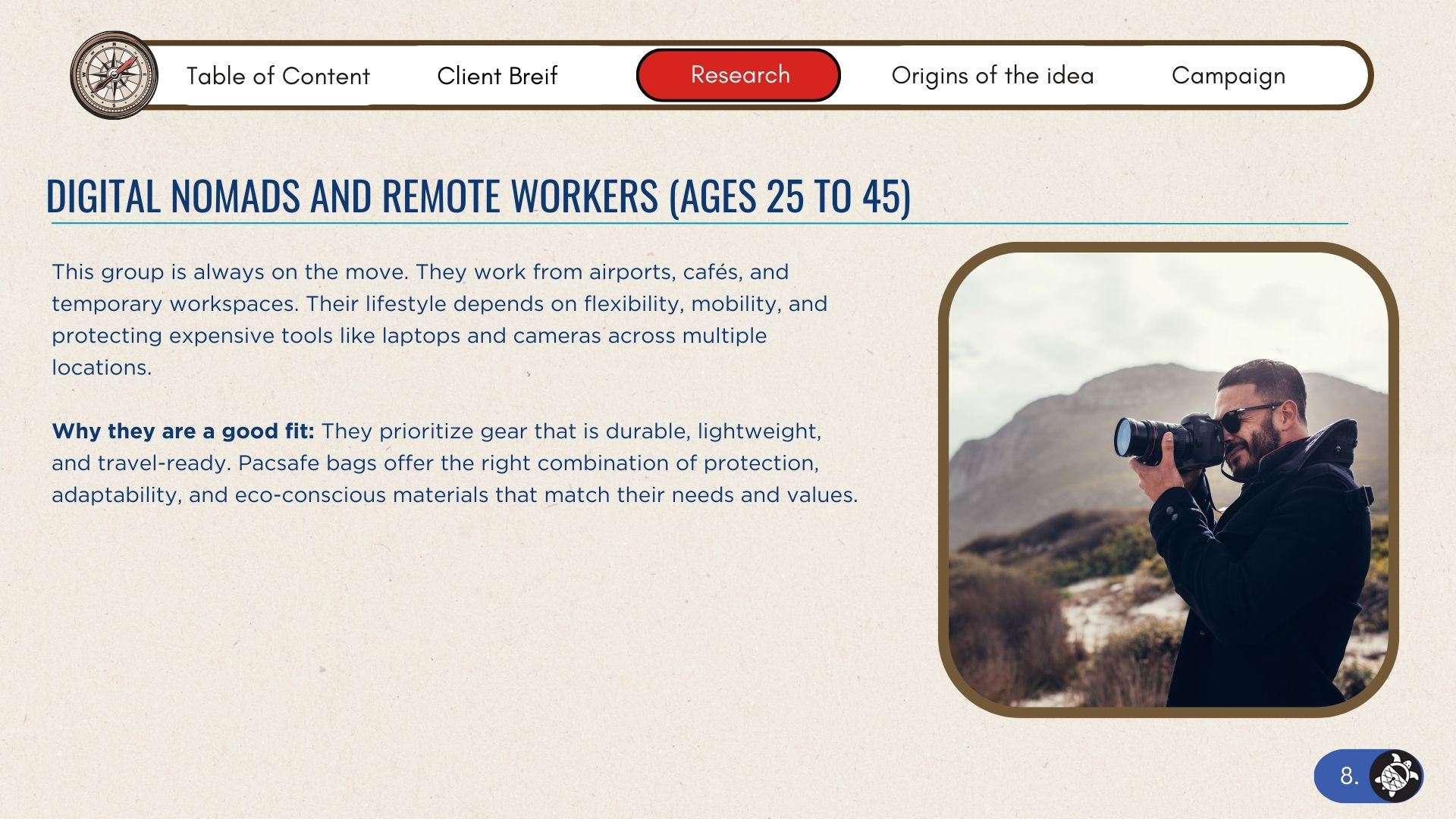
Task: Open the Table of Content section
Action: (278, 76)
